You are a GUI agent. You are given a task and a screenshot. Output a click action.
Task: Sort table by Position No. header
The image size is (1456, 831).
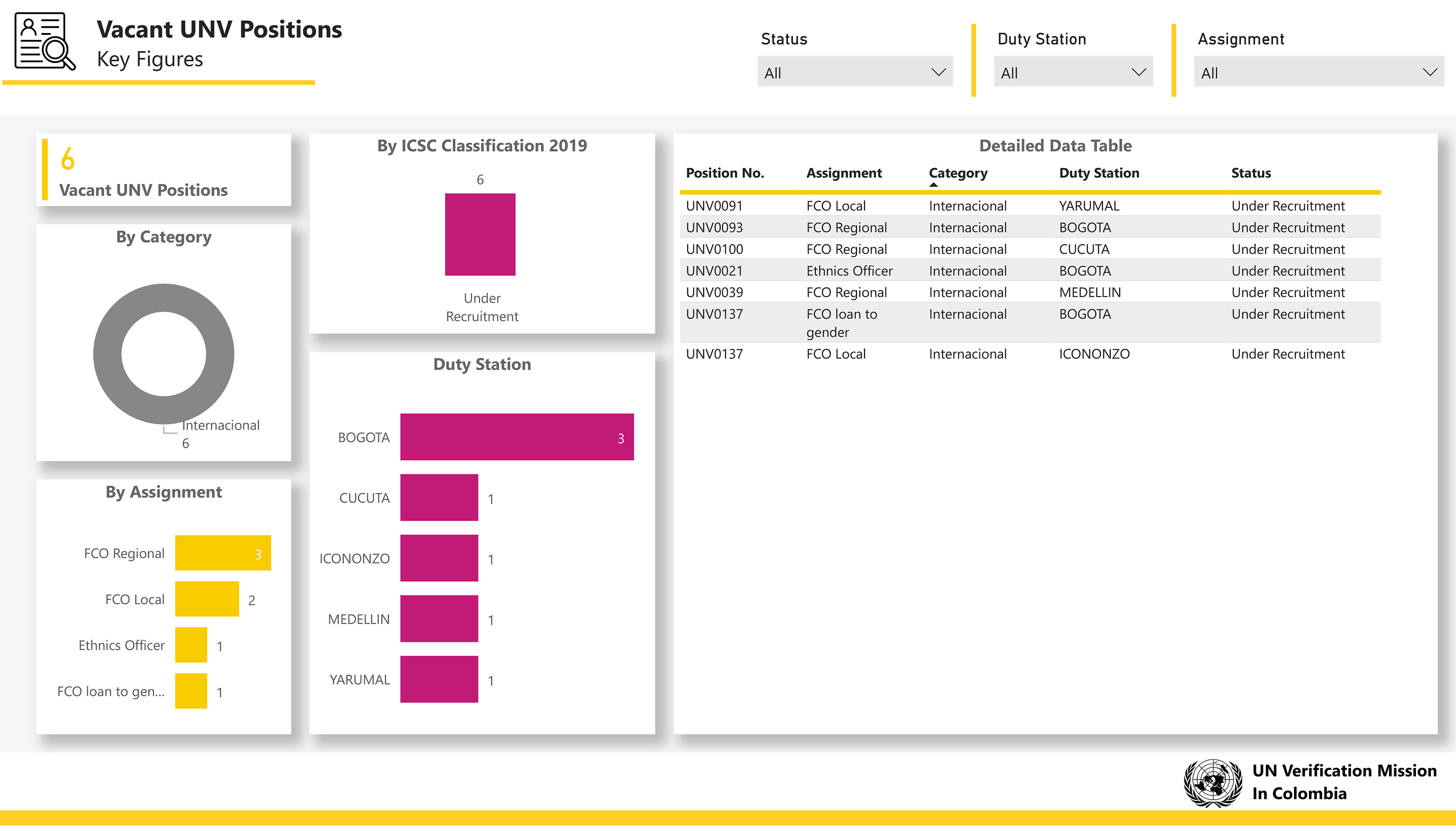[x=724, y=173]
